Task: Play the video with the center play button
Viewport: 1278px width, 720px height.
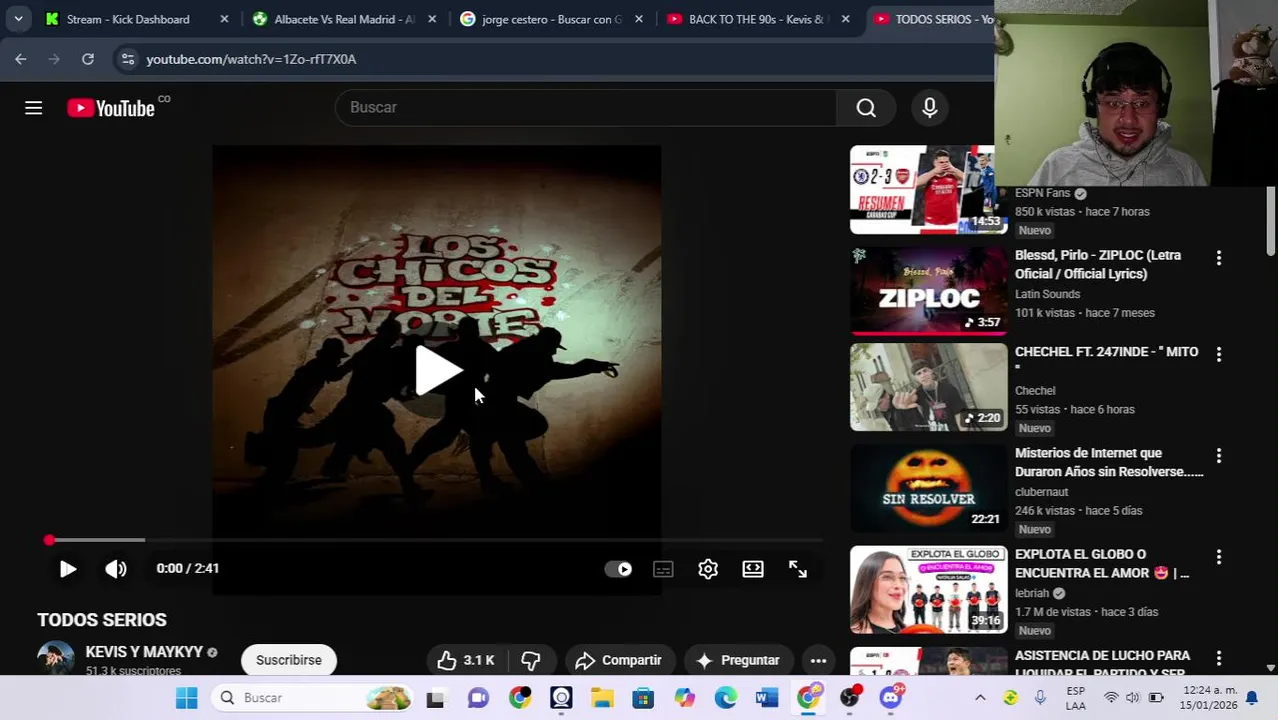Action: tap(437, 370)
